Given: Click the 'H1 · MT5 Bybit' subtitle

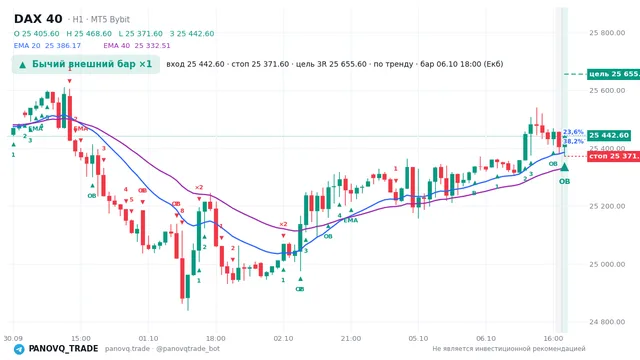Looking at the screenshot, I should tap(99, 19).
